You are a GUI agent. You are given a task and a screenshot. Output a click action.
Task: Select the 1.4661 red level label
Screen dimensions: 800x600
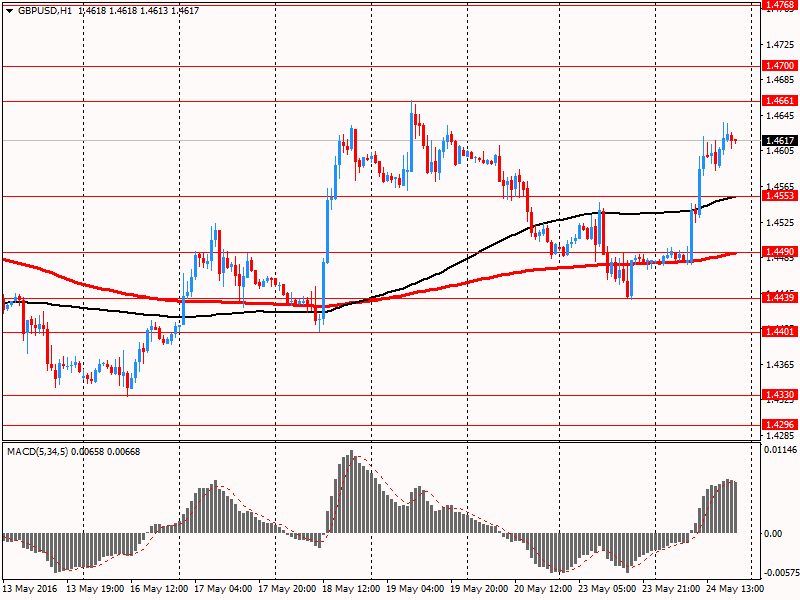pos(780,101)
